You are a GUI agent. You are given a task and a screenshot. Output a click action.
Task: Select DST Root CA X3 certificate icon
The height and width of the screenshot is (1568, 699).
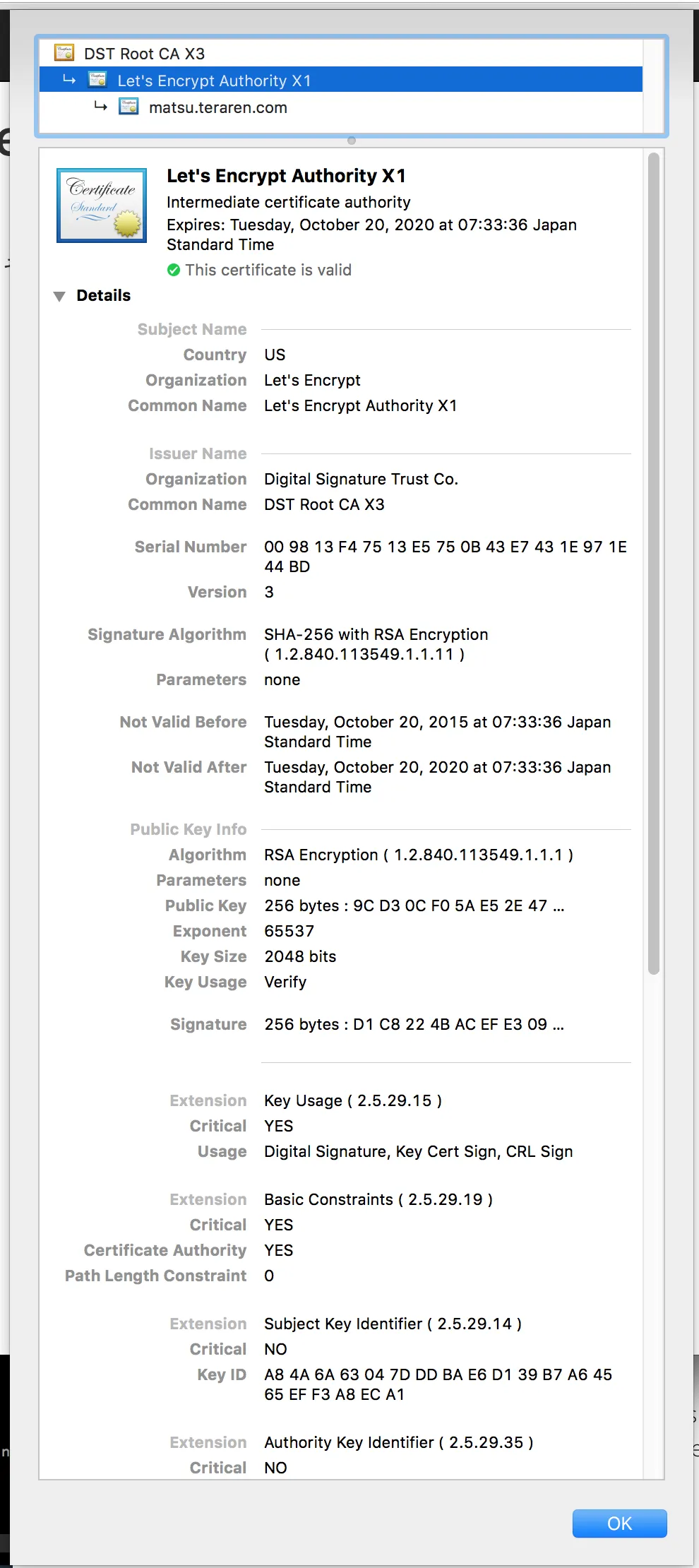[65, 53]
